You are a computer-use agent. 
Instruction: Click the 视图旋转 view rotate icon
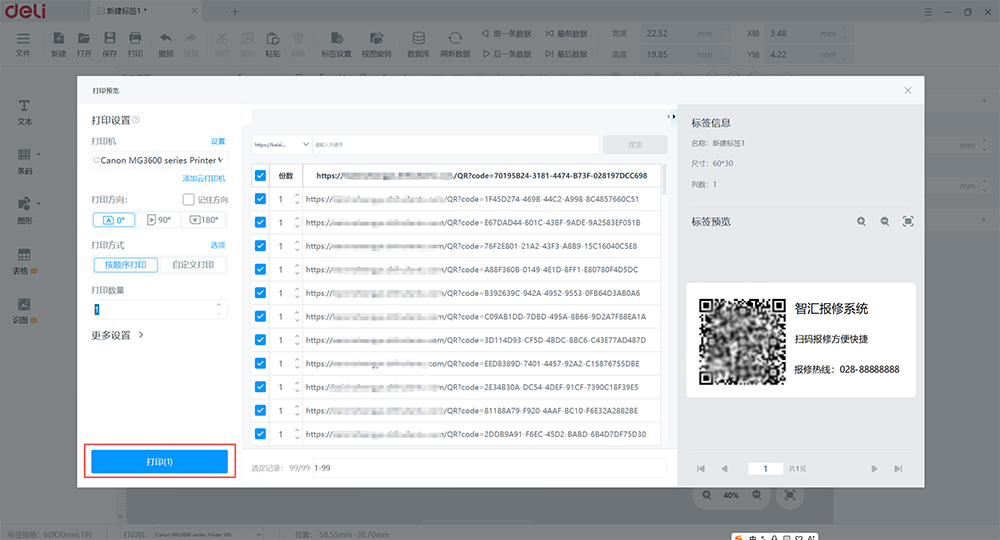tap(377, 44)
